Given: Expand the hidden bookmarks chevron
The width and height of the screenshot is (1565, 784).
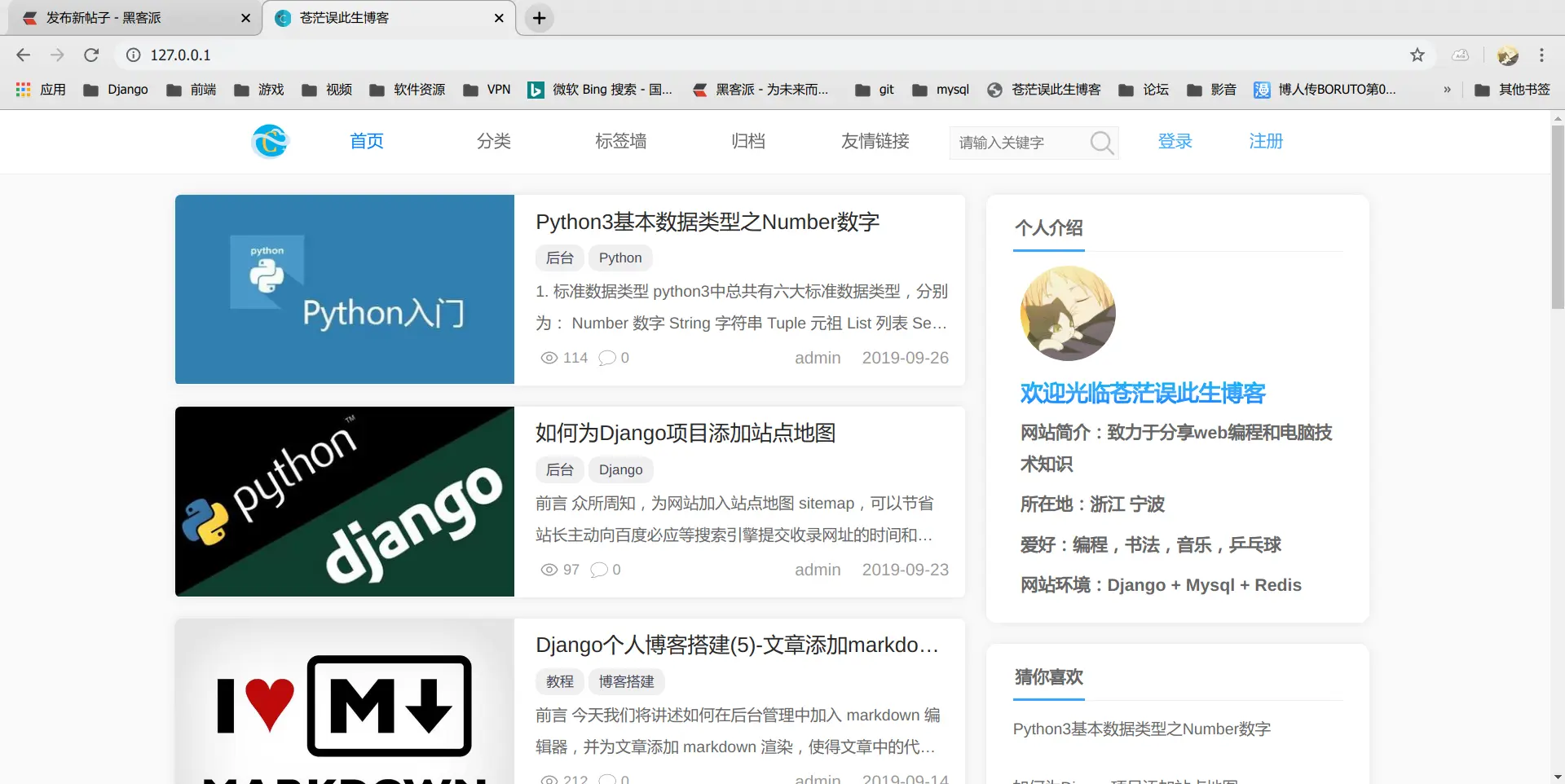Looking at the screenshot, I should 1447,90.
